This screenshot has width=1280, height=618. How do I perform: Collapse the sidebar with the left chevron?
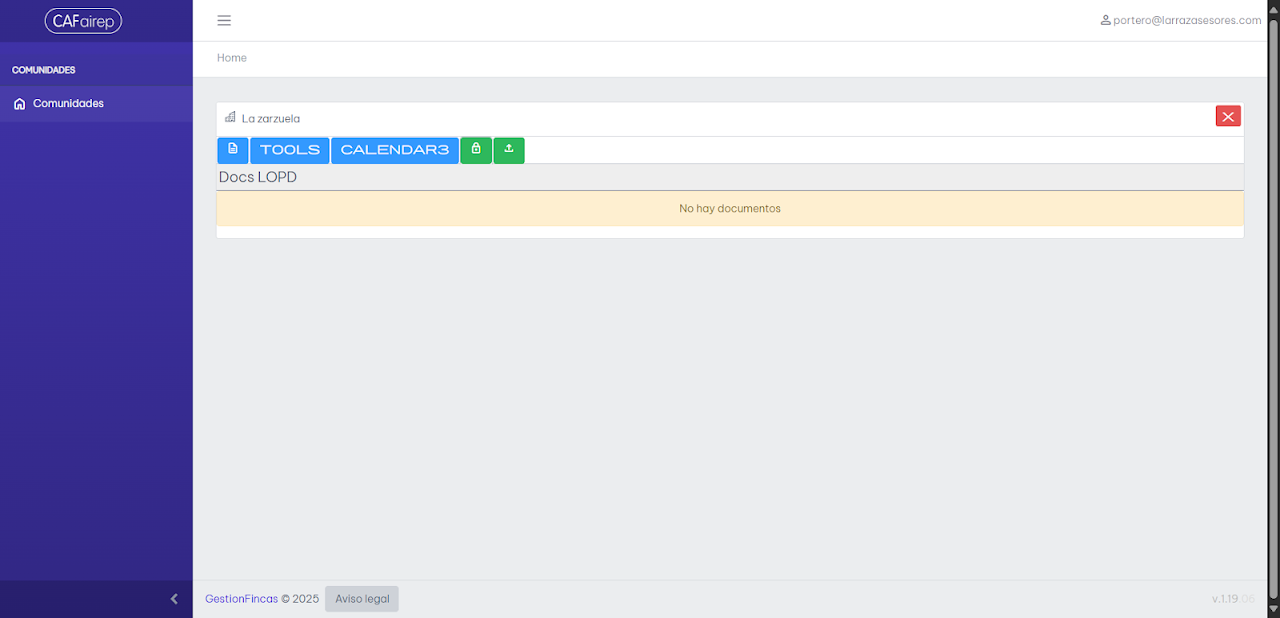(174, 599)
